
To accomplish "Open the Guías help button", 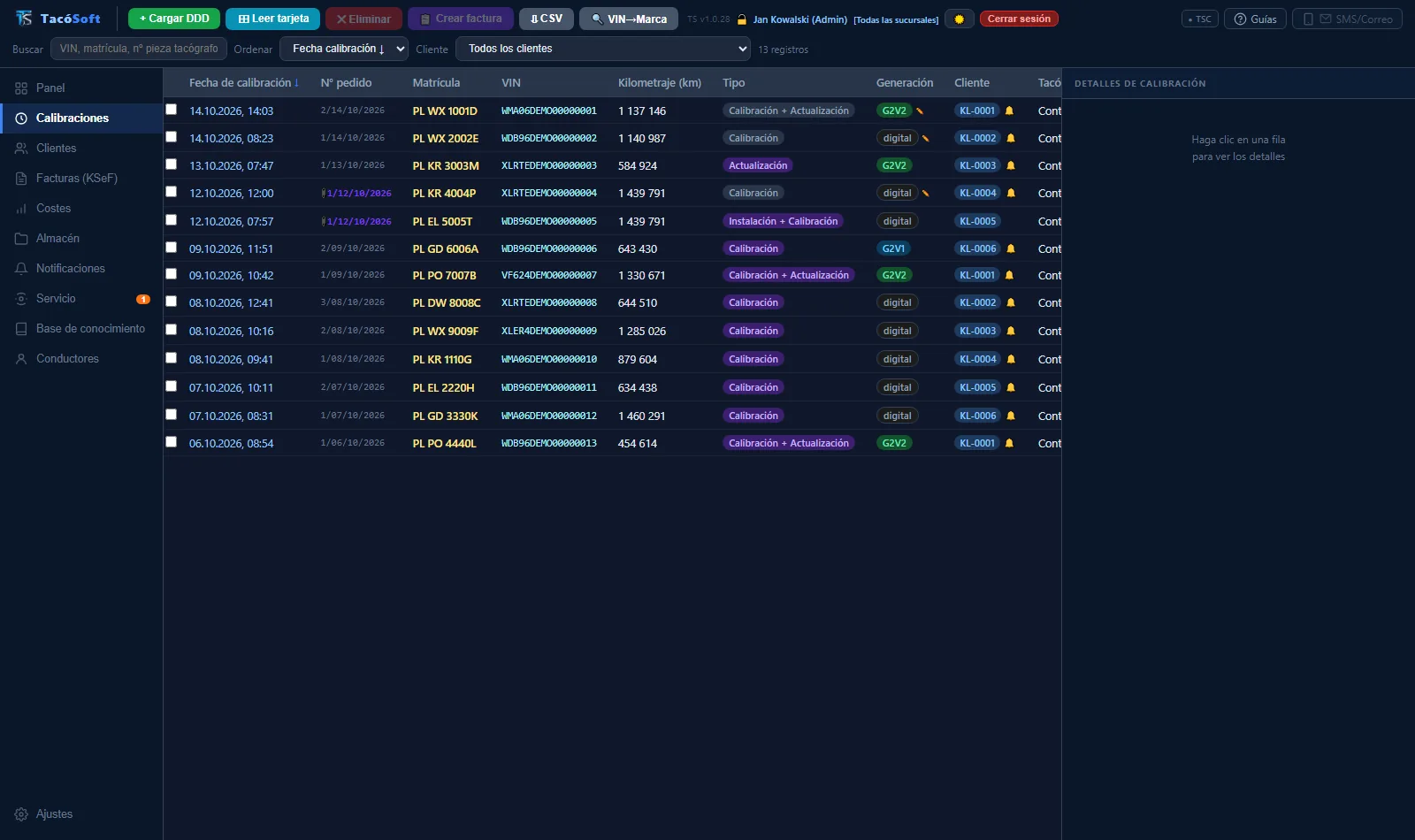I will pyautogui.click(x=1255, y=19).
